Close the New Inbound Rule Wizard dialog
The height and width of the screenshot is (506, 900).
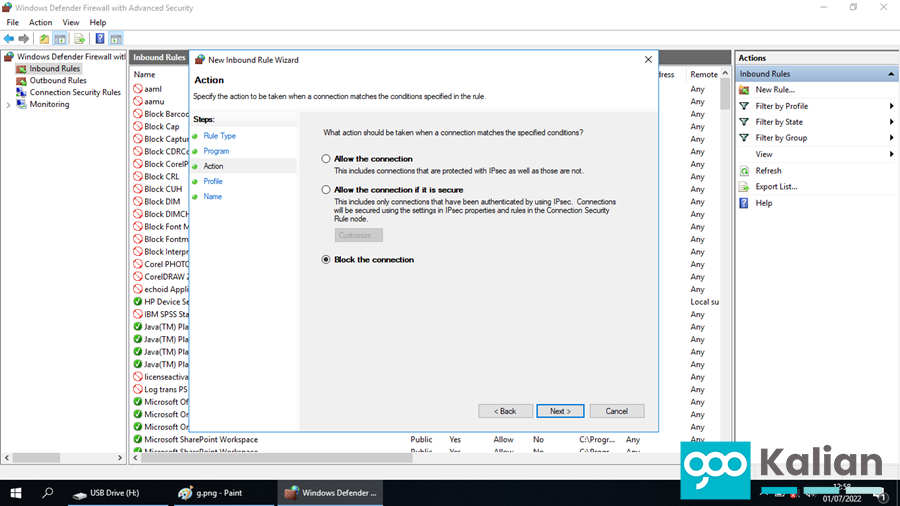pyautogui.click(x=648, y=60)
